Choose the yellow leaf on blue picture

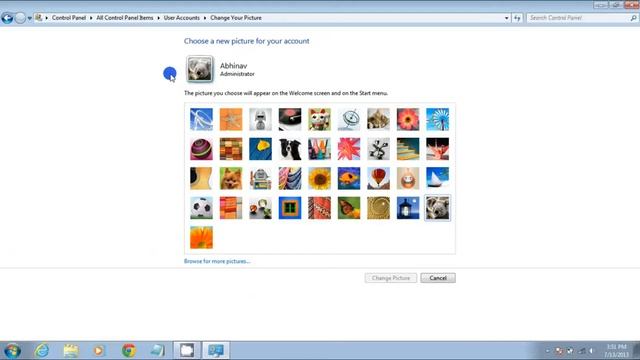click(x=260, y=149)
